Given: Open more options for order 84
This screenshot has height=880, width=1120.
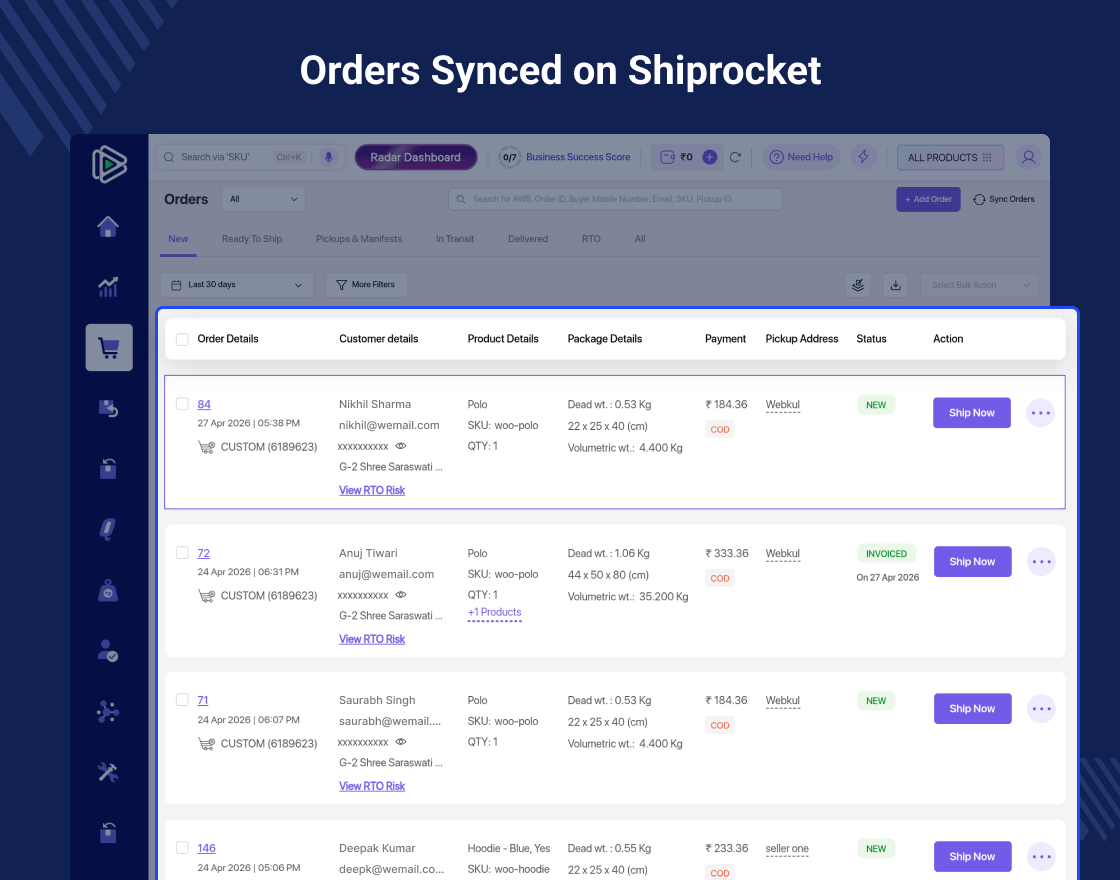Looking at the screenshot, I should (x=1041, y=413).
